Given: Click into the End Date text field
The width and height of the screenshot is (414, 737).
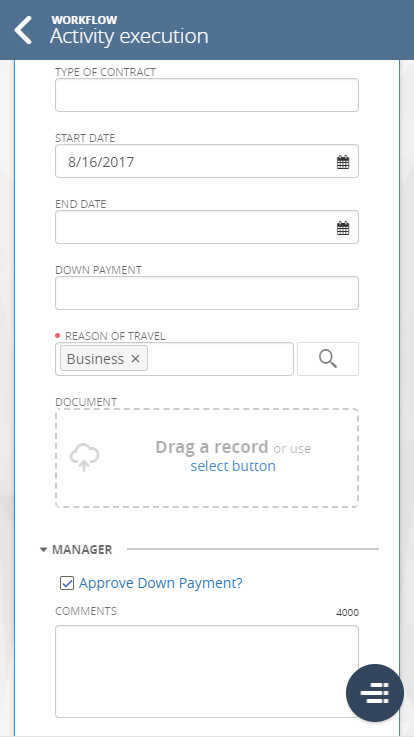Looking at the screenshot, I should 195,227.
